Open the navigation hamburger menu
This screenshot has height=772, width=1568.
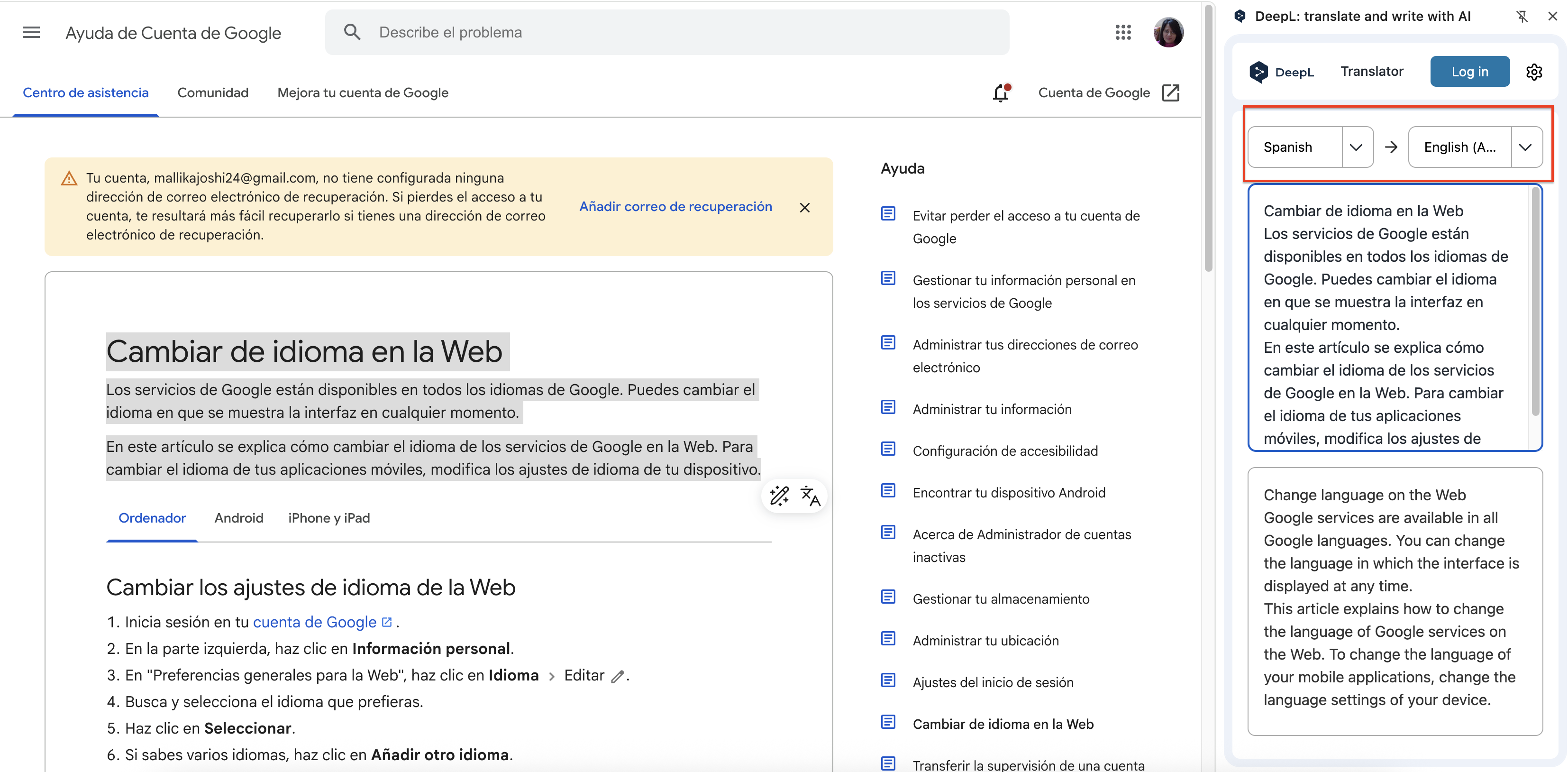coord(30,32)
